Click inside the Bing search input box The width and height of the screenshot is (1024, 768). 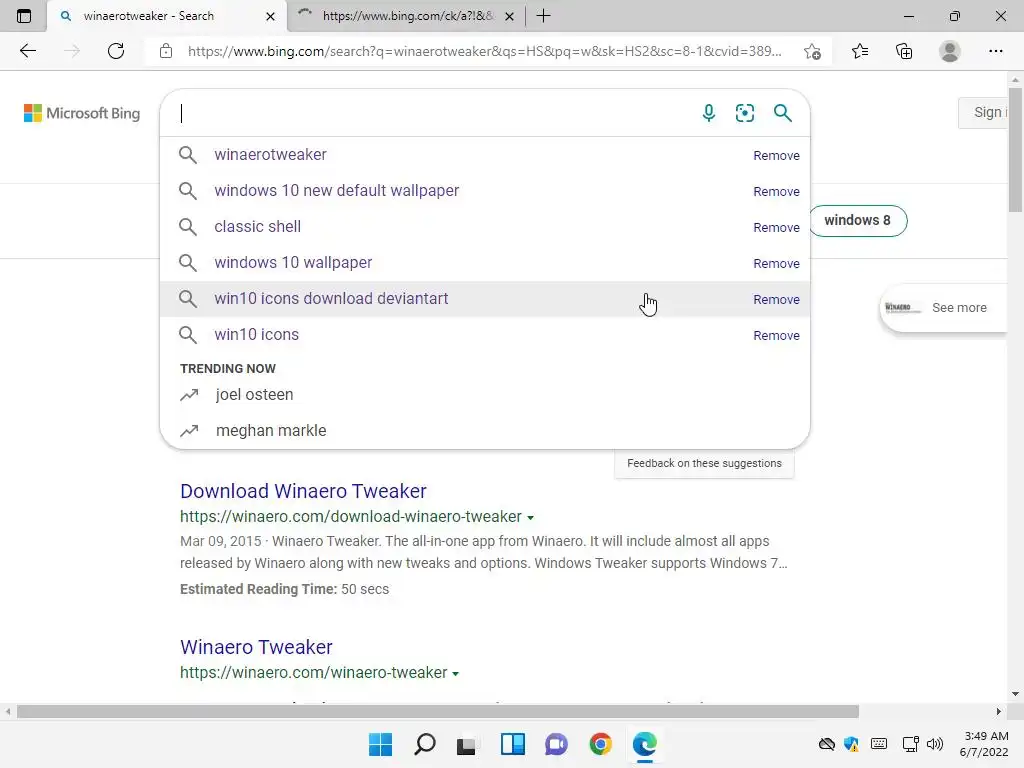coord(431,113)
